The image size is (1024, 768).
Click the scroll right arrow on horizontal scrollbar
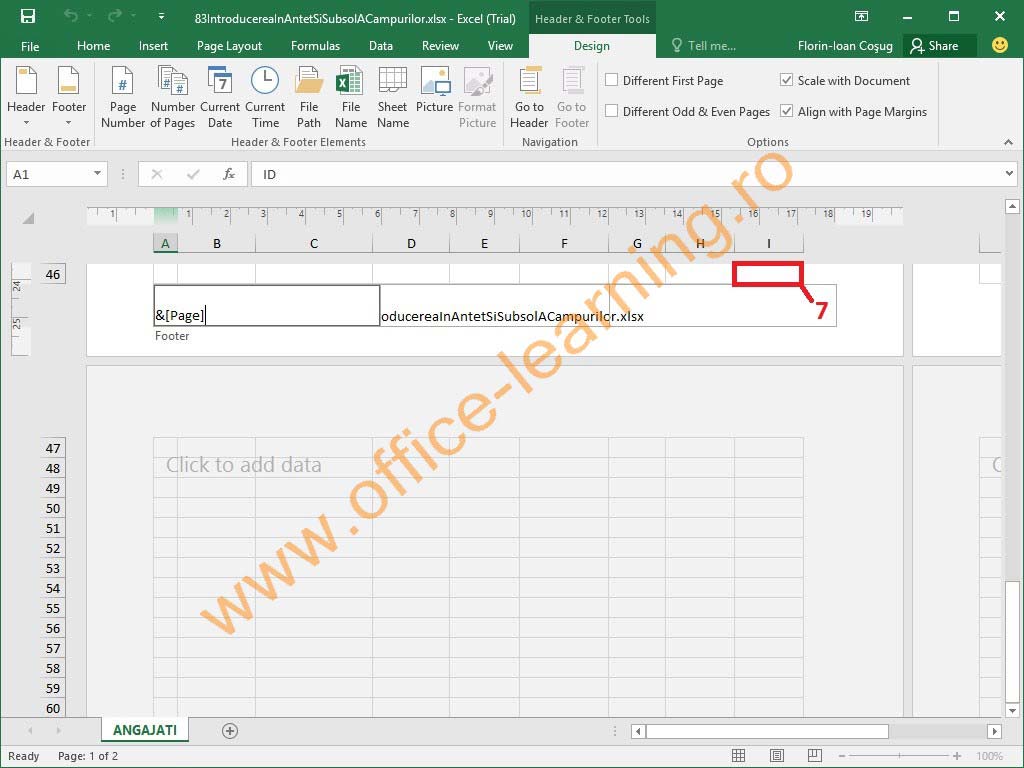pos(994,731)
